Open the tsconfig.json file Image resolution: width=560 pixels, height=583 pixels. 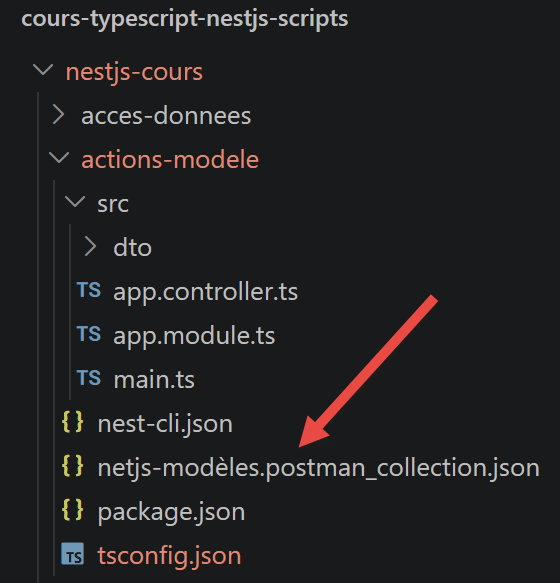pyautogui.click(x=169, y=555)
